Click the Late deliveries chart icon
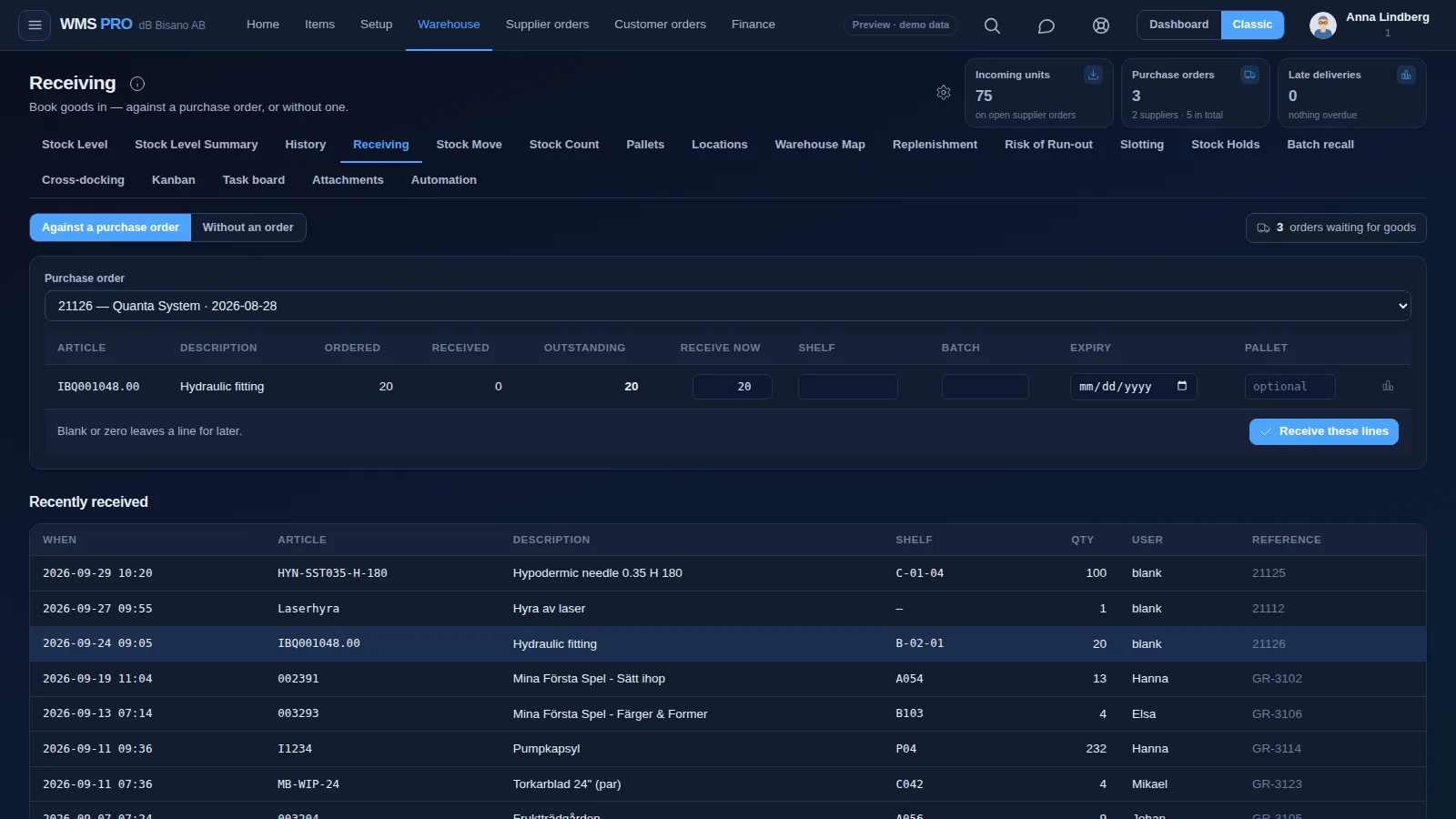The height and width of the screenshot is (819, 1456). (1406, 75)
